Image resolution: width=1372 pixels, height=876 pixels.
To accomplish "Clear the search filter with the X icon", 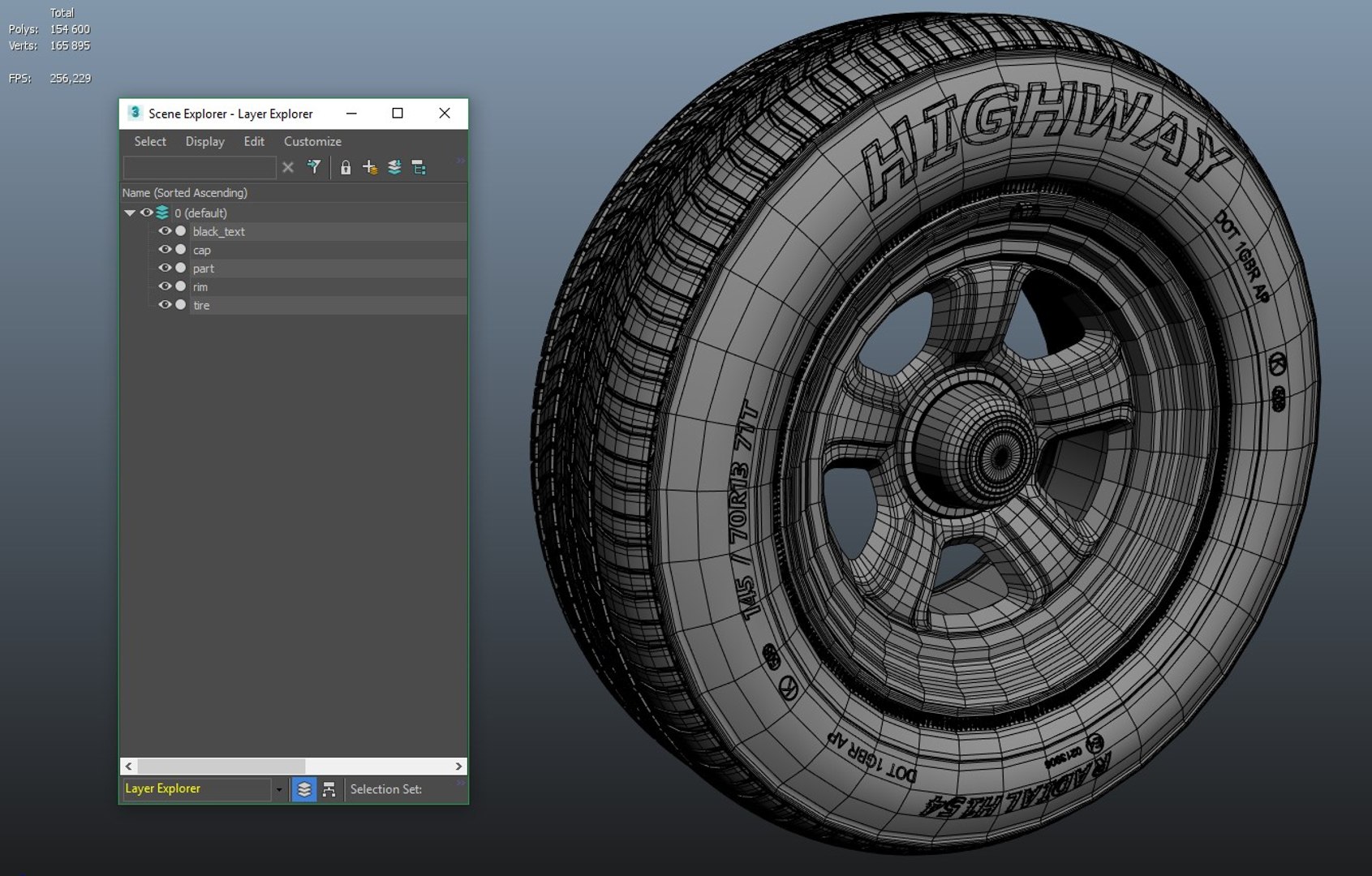I will 288,167.
